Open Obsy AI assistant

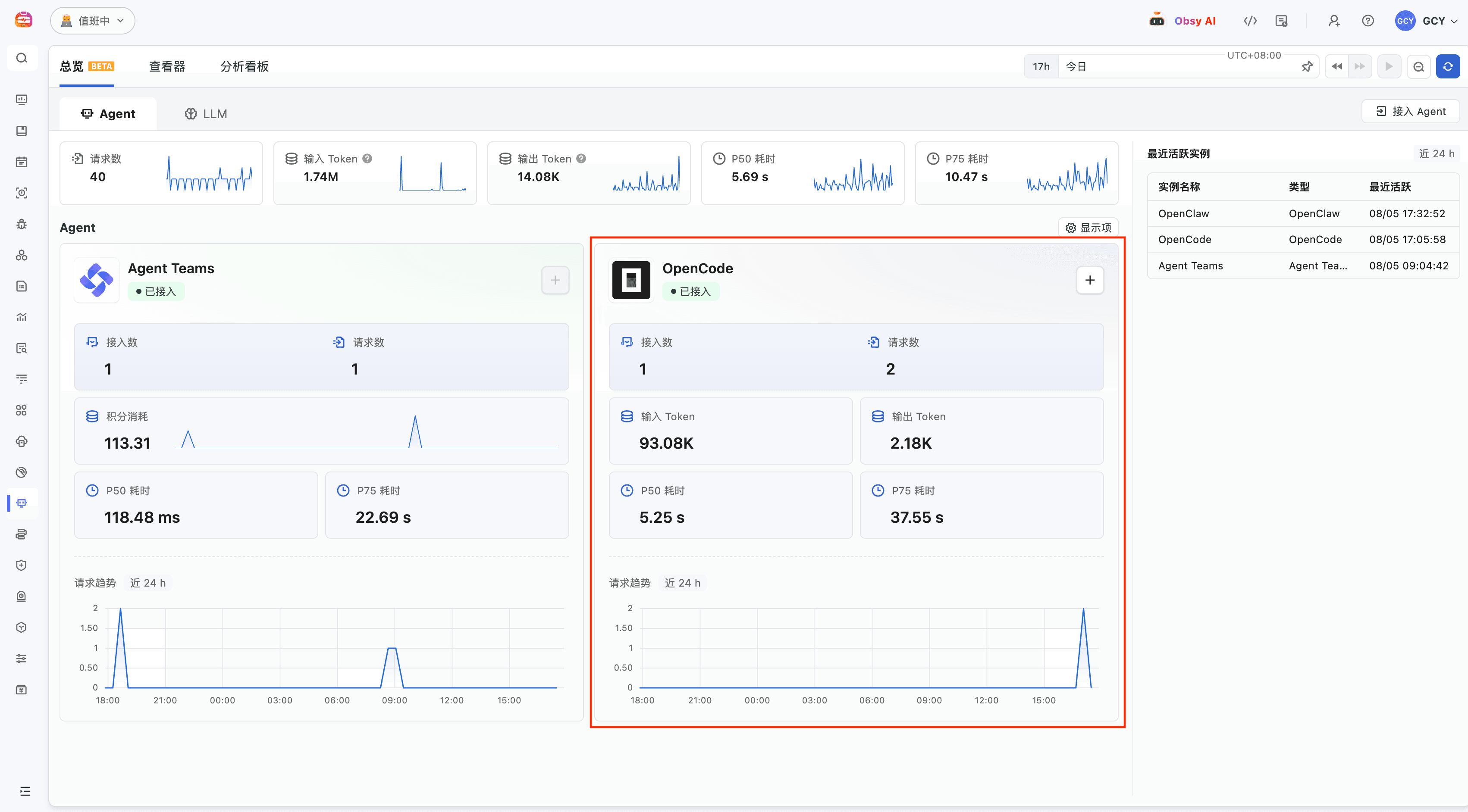point(1183,21)
